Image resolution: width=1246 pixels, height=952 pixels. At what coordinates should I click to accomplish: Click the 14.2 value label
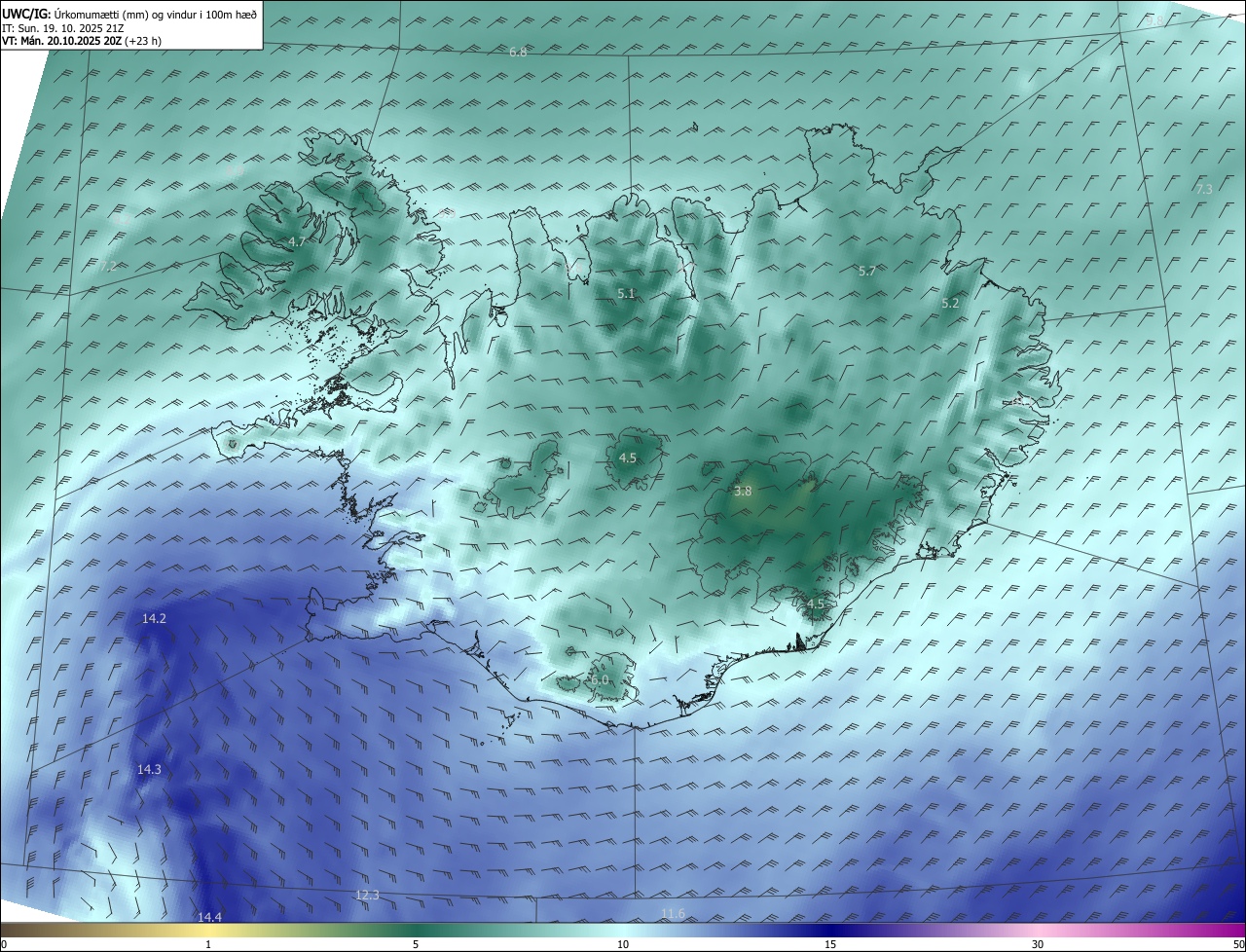coord(154,618)
